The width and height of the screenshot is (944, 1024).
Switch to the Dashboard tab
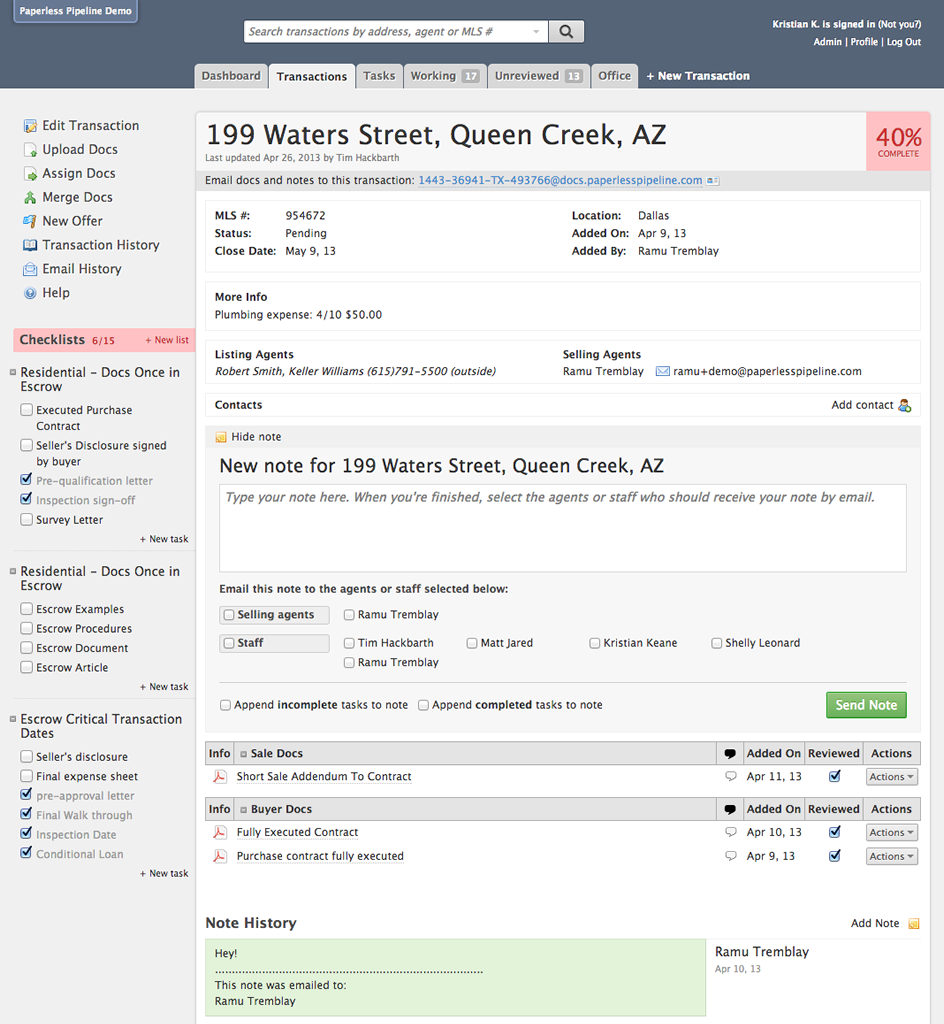pyautogui.click(x=231, y=76)
